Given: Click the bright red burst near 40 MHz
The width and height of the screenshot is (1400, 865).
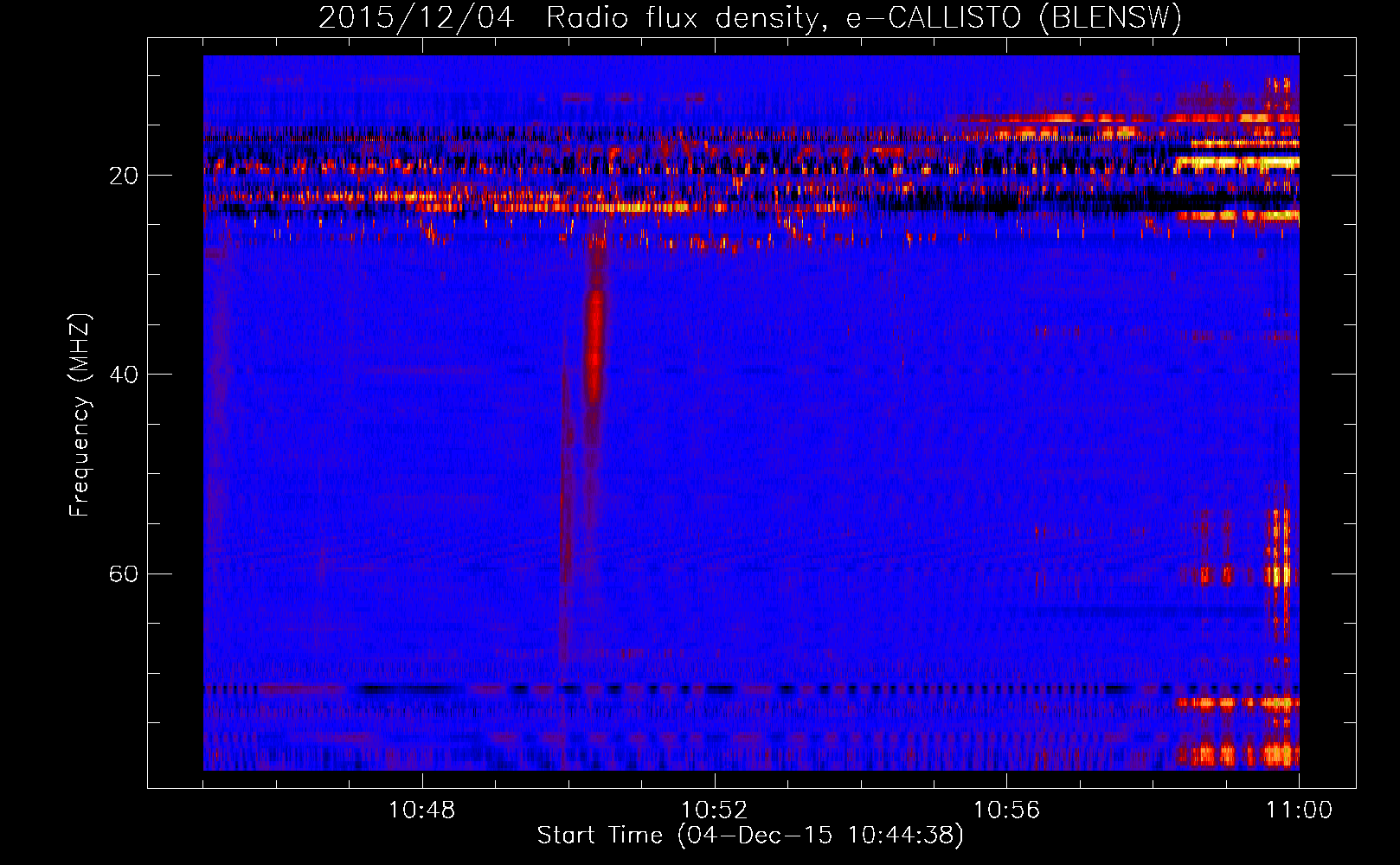Looking at the screenshot, I should pyautogui.click(x=594, y=346).
